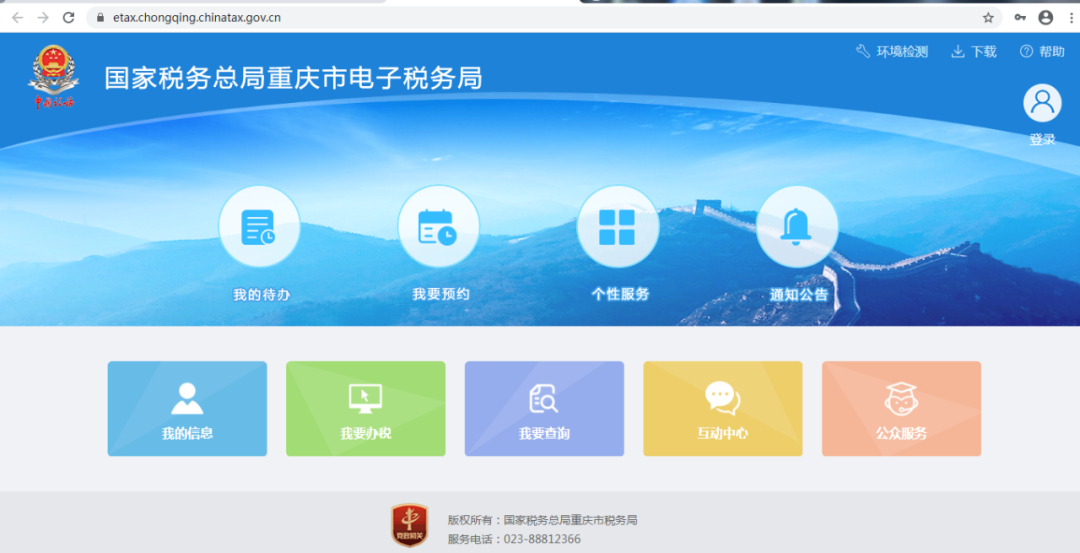Open the 互动中心 yellow tile
The image size is (1080, 553).
coord(723,408)
